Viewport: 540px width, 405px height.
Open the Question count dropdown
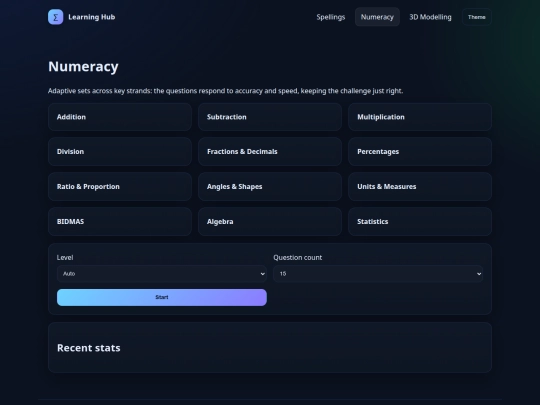click(x=378, y=274)
